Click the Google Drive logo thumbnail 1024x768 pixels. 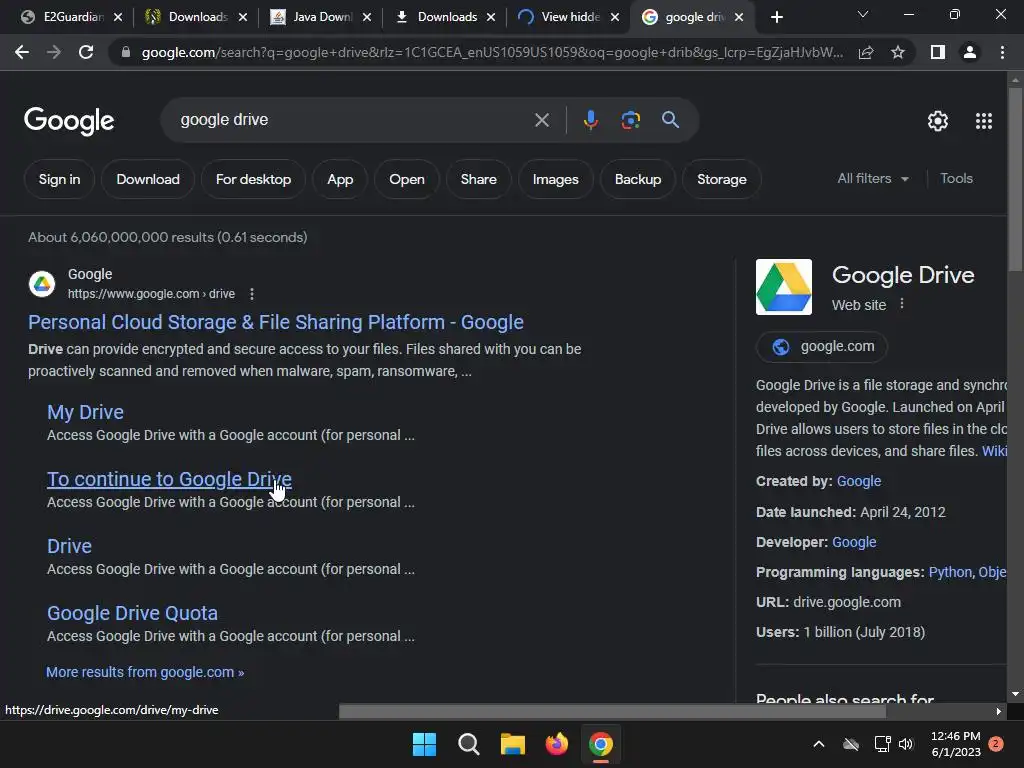(x=784, y=287)
